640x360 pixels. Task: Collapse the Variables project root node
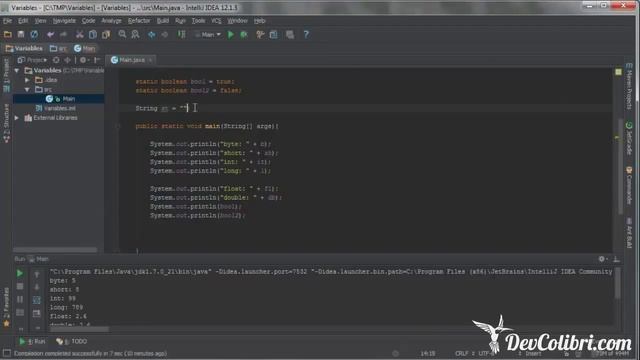pyautogui.click(x=17, y=71)
